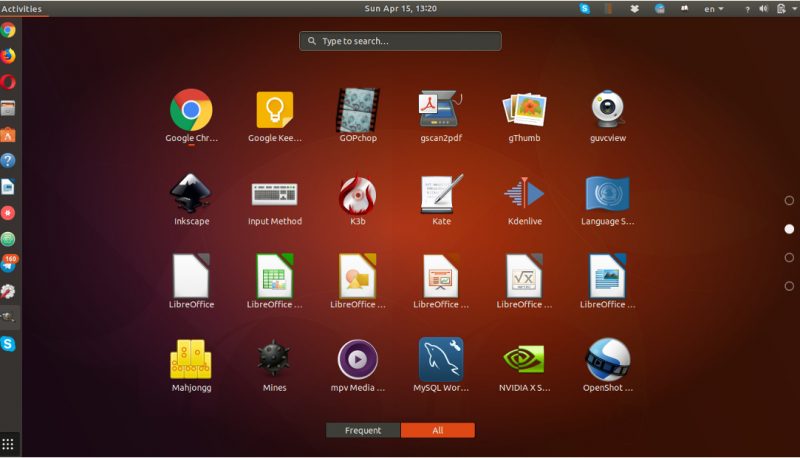Viewport: 800px width, 458px height.
Task: Open the Files manager in the dock
Action: point(8,108)
